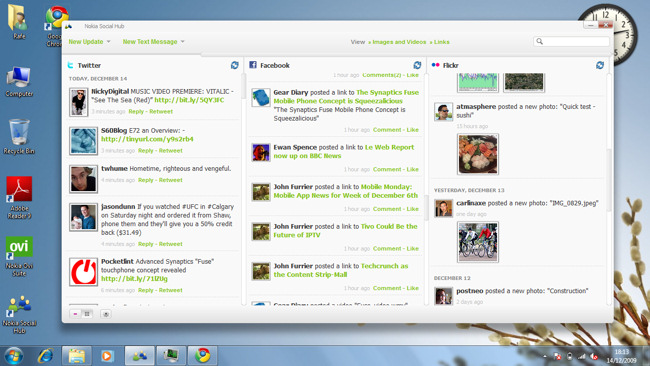Filter view by Links
This screenshot has width=650, height=366.
coord(440,42)
